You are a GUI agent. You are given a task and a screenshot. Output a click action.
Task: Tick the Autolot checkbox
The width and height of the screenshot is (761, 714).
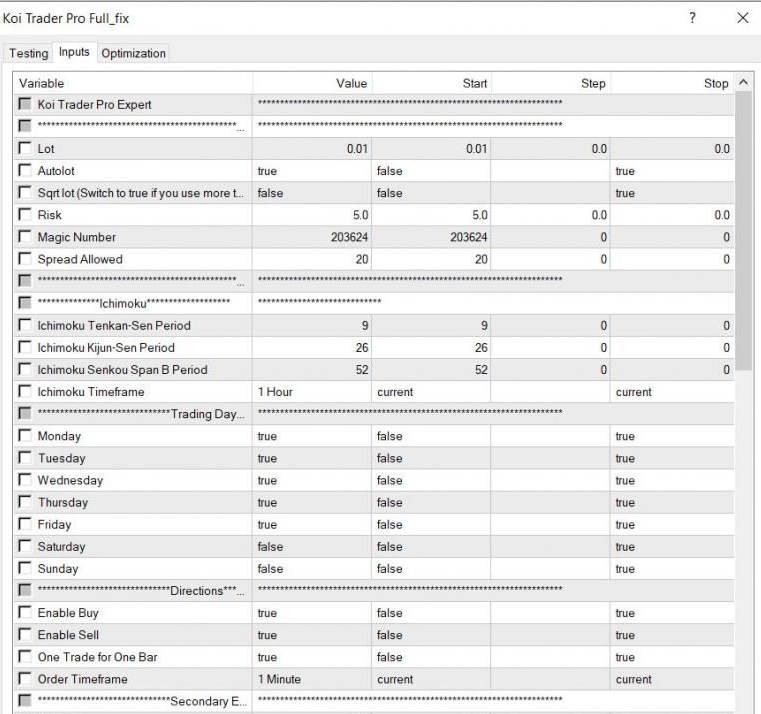[25, 171]
